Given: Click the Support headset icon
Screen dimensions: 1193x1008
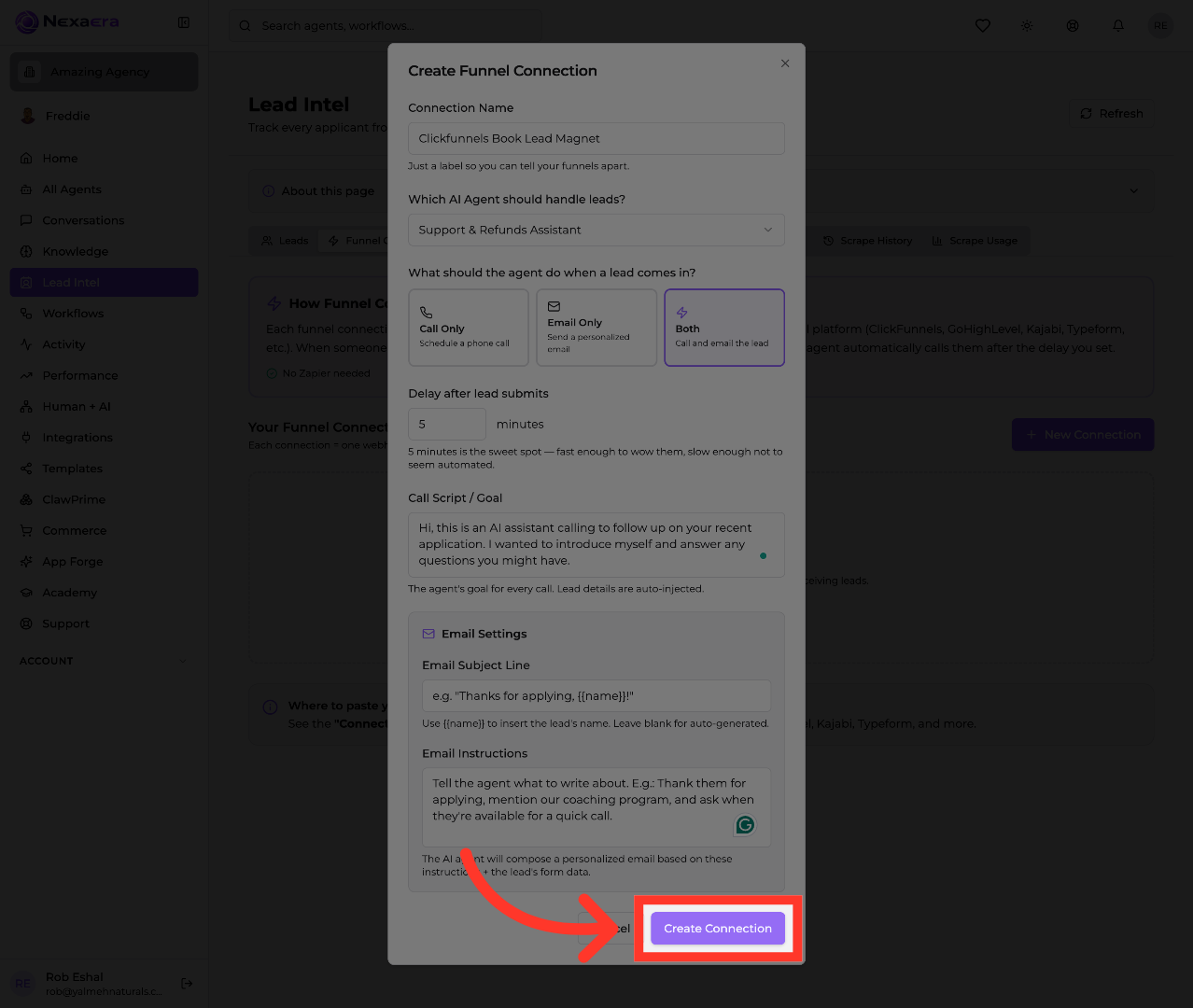Looking at the screenshot, I should [x=26, y=623].
